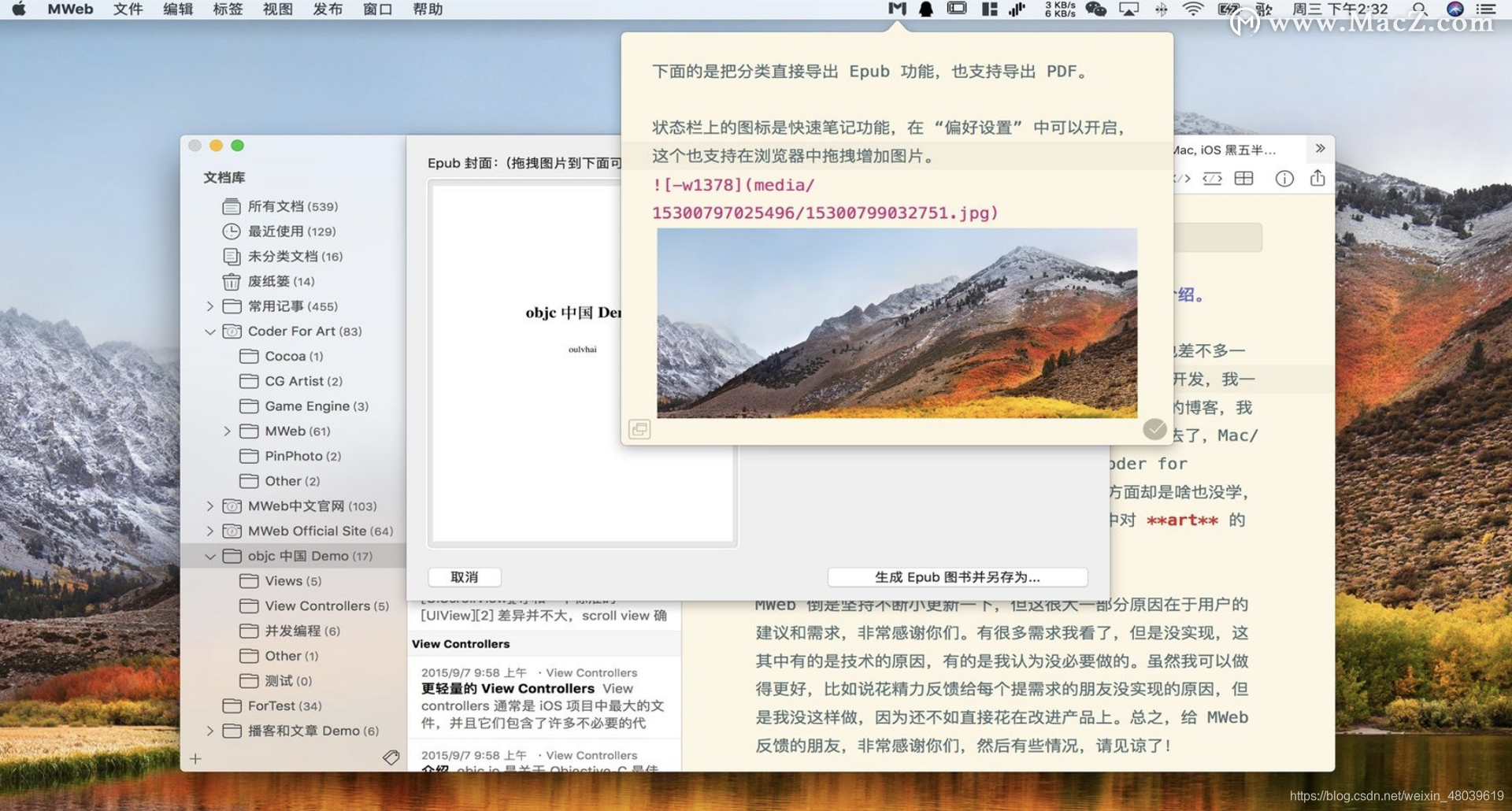Open the Notification Center list icon
Screen dimensions: 1512x811
(x=1486, y=9)
